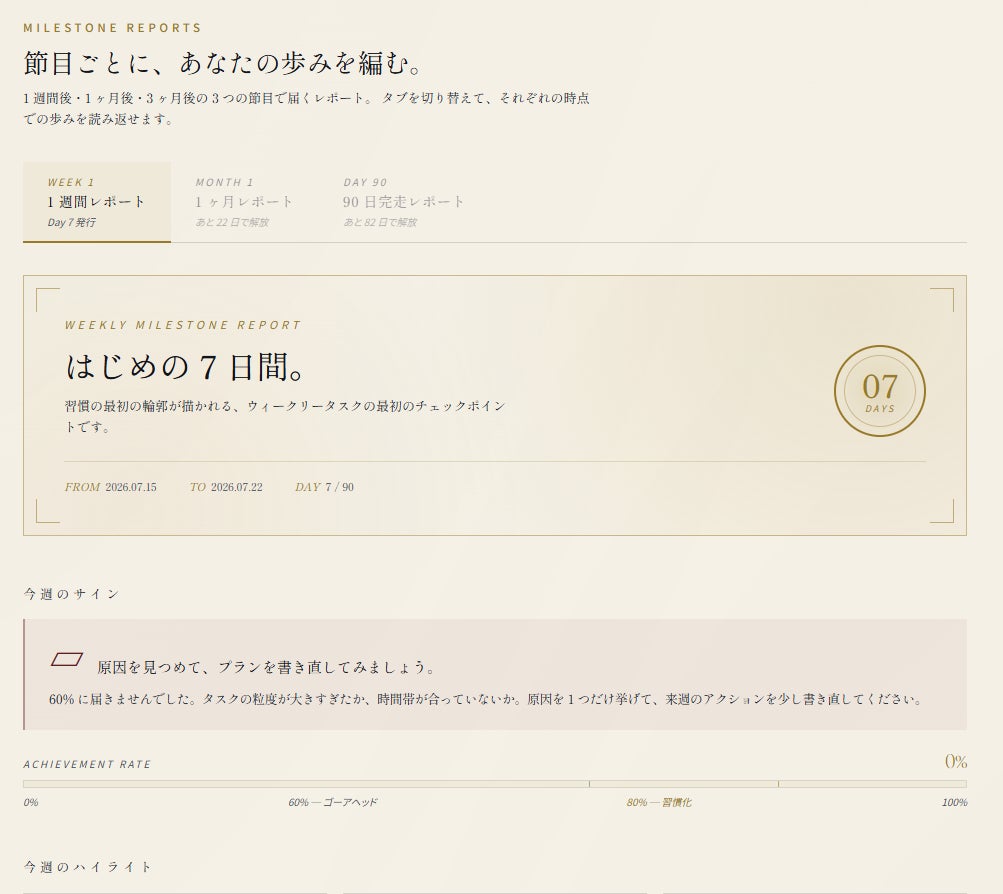Click the はじめの7日間 report heading
This screenshot has width=1003, height=894.
(x=186, y=367)
